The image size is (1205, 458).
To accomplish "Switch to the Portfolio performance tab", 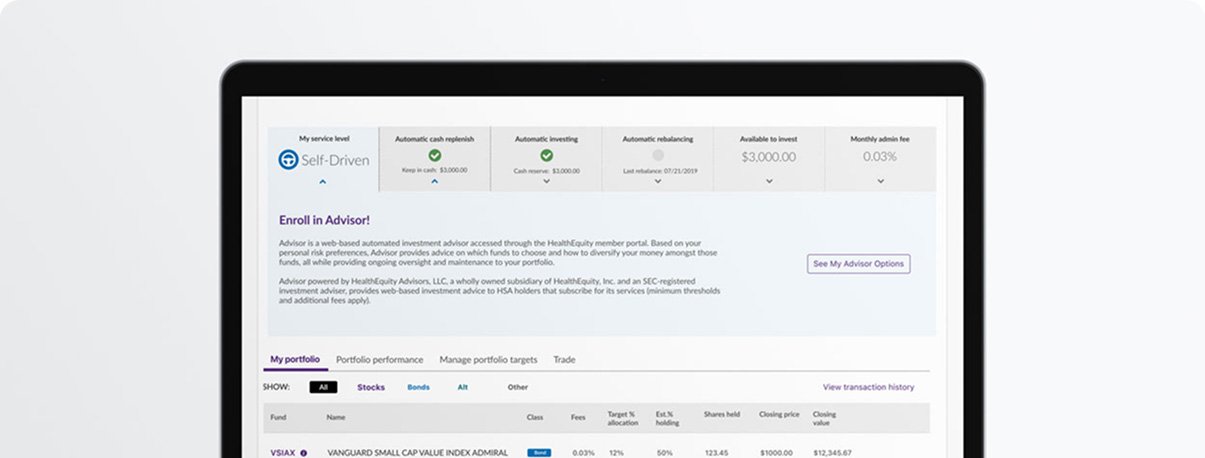I will click(379, 360).
